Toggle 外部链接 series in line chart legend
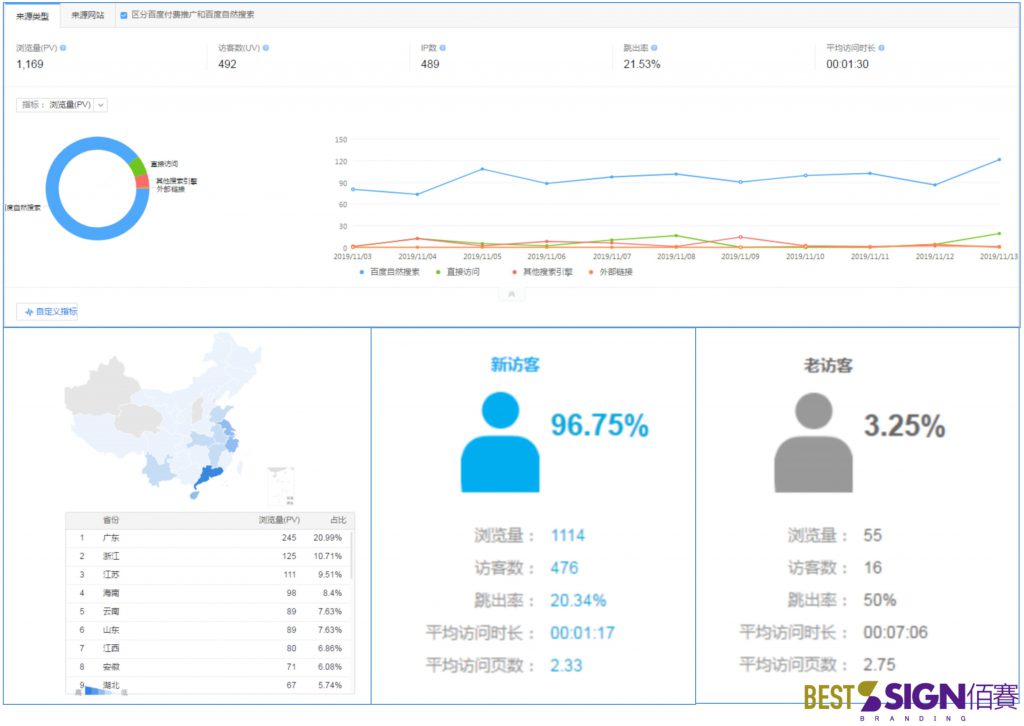 611,272
